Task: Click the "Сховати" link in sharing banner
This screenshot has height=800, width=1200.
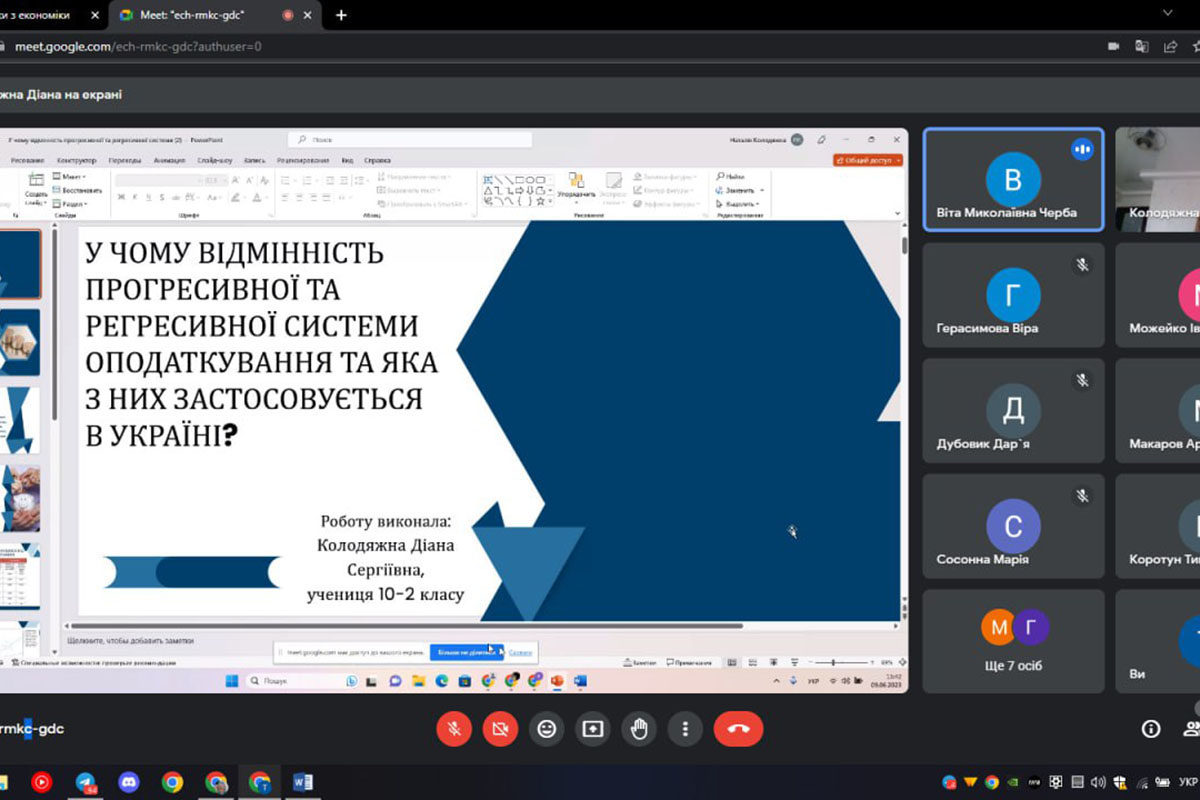Action: (520, 653)
